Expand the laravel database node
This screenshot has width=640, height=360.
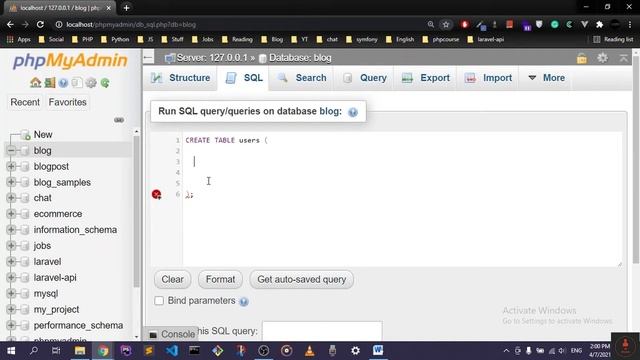(11, 262)
